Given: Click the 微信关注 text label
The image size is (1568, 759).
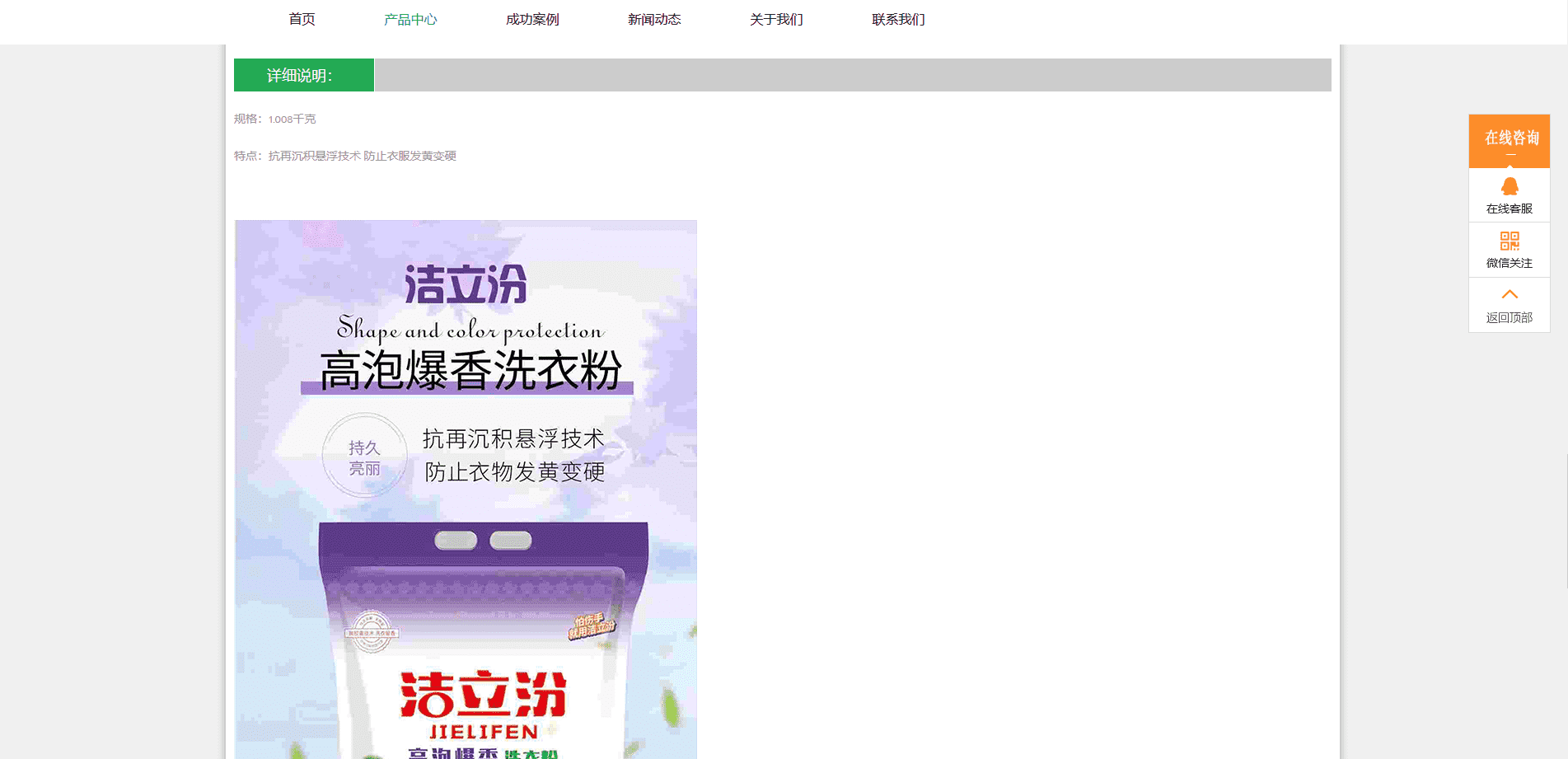Looking at the screenshot, I should [x=1509, y=263].
